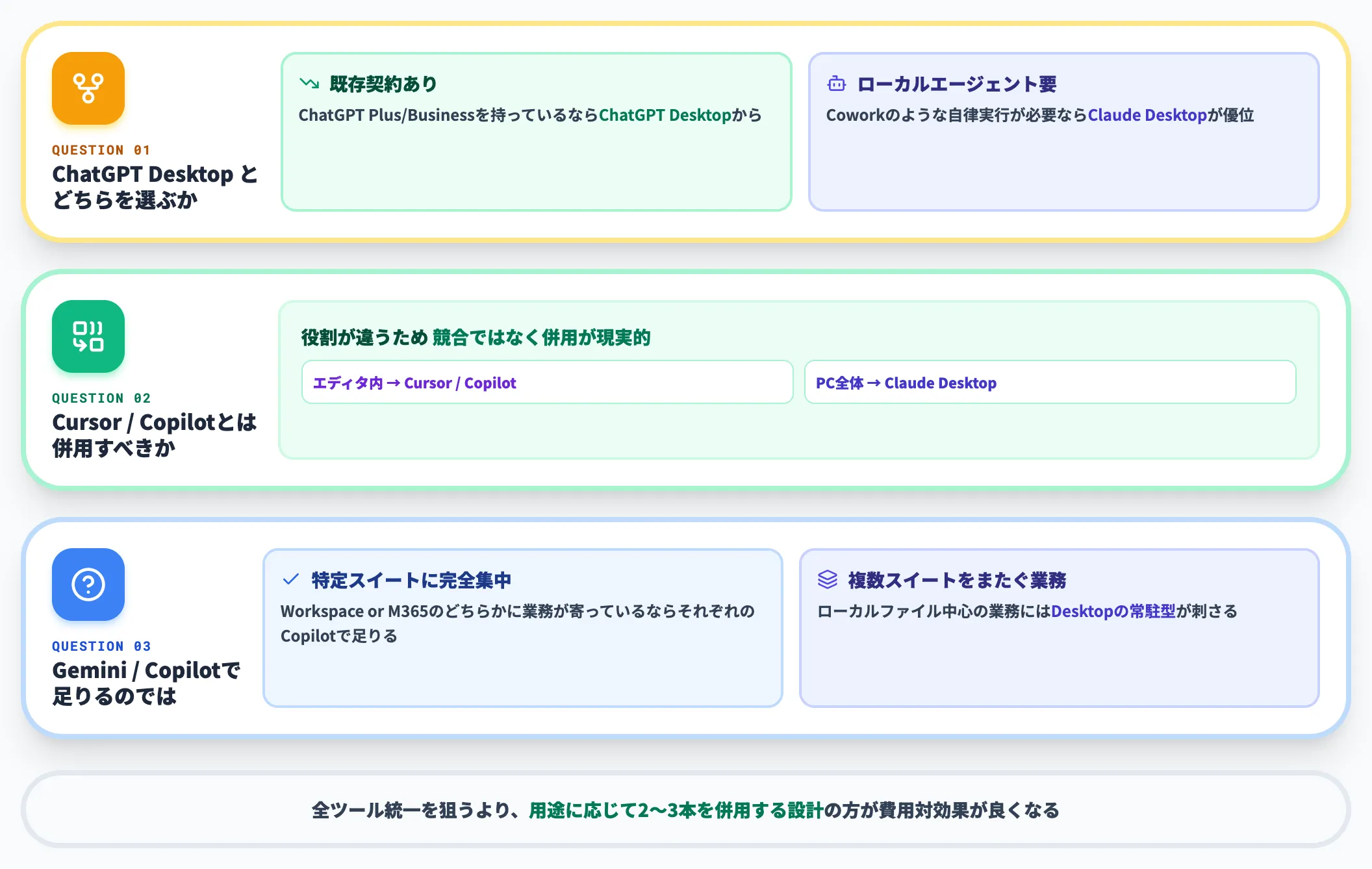Click the green ChatGPT Desktop highlighted text

[665, 115]
